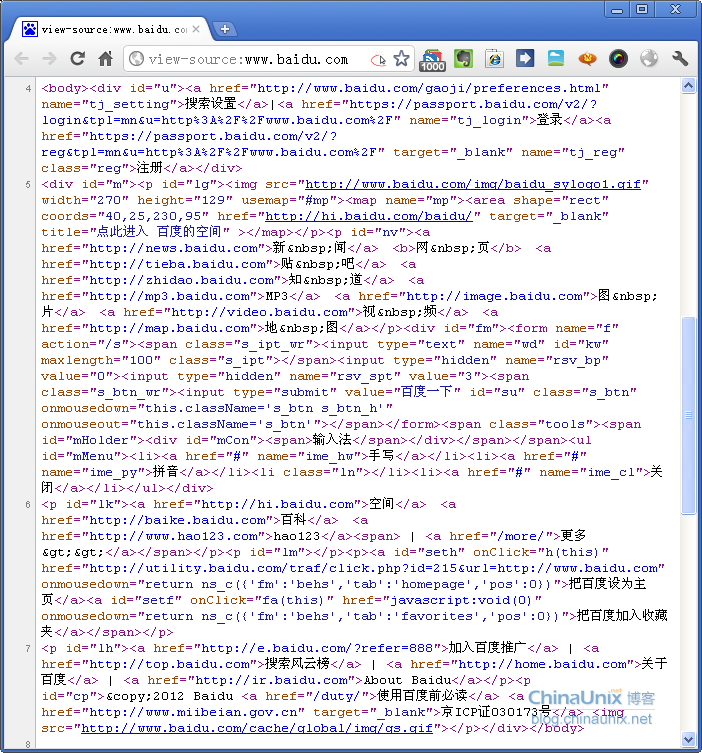Click the browser back arrow button
The image size is (702, 753).
click(x=21, y=59)
